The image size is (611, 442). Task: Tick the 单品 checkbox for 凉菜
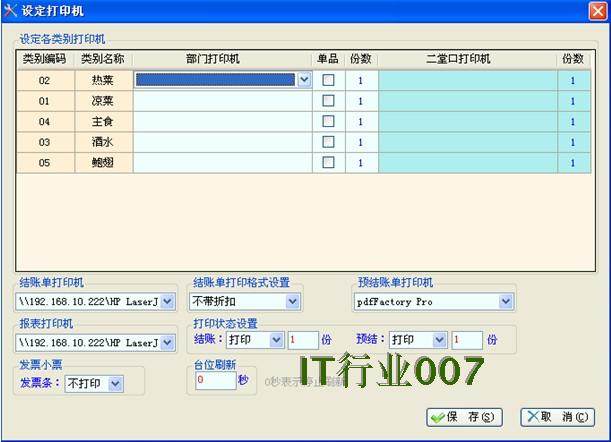[x=328, y=101]
